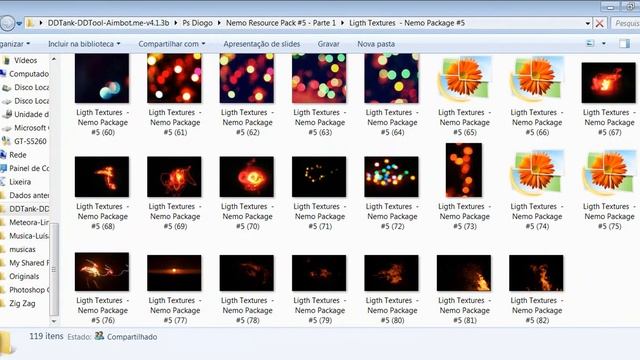Click bokeh thumbnail numbered (64)
Viewport: 640px width, 360px height.
pos(391,78)
